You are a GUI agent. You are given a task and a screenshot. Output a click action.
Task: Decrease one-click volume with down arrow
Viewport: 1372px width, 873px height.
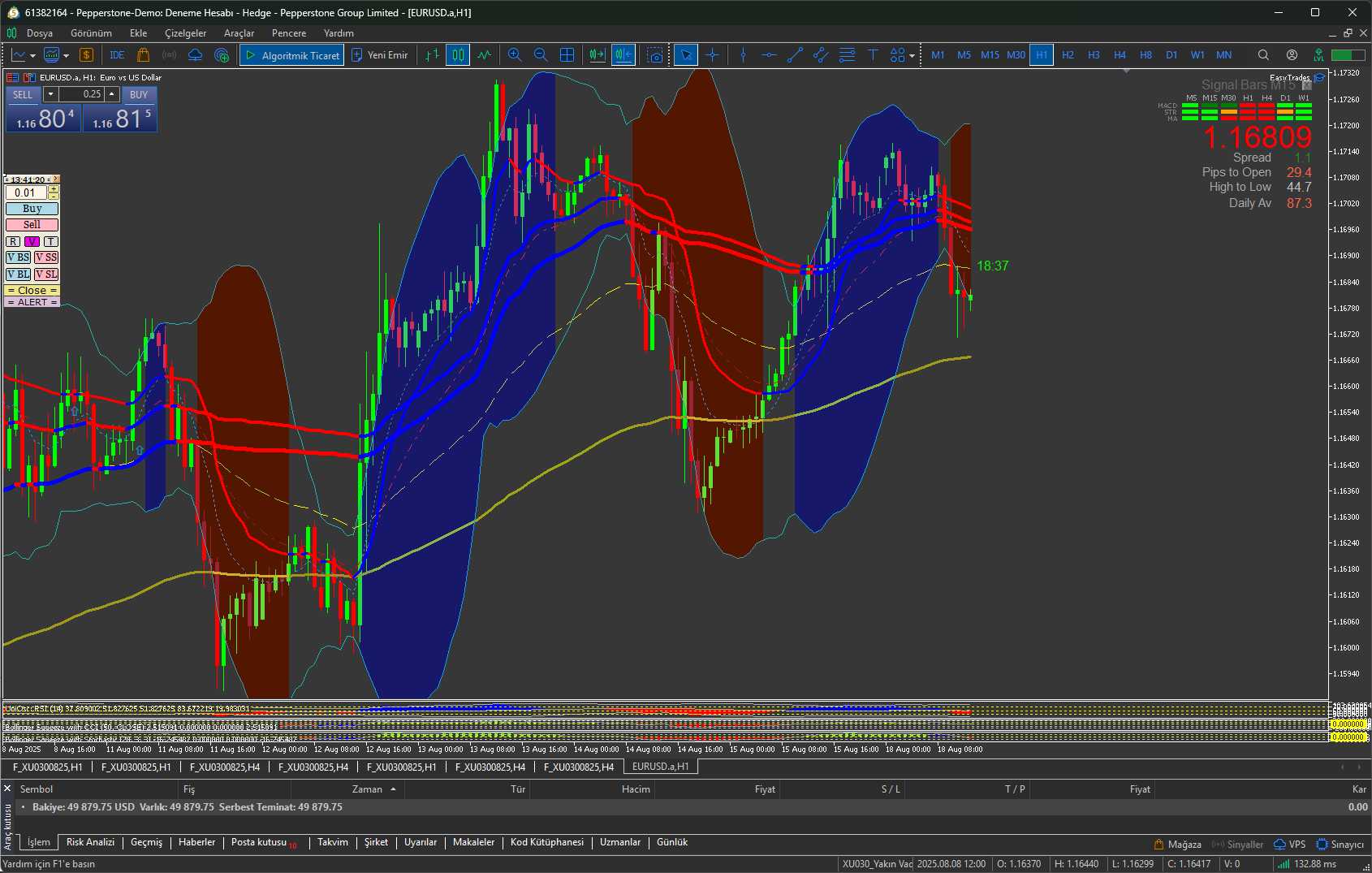[x=50, y=94]
